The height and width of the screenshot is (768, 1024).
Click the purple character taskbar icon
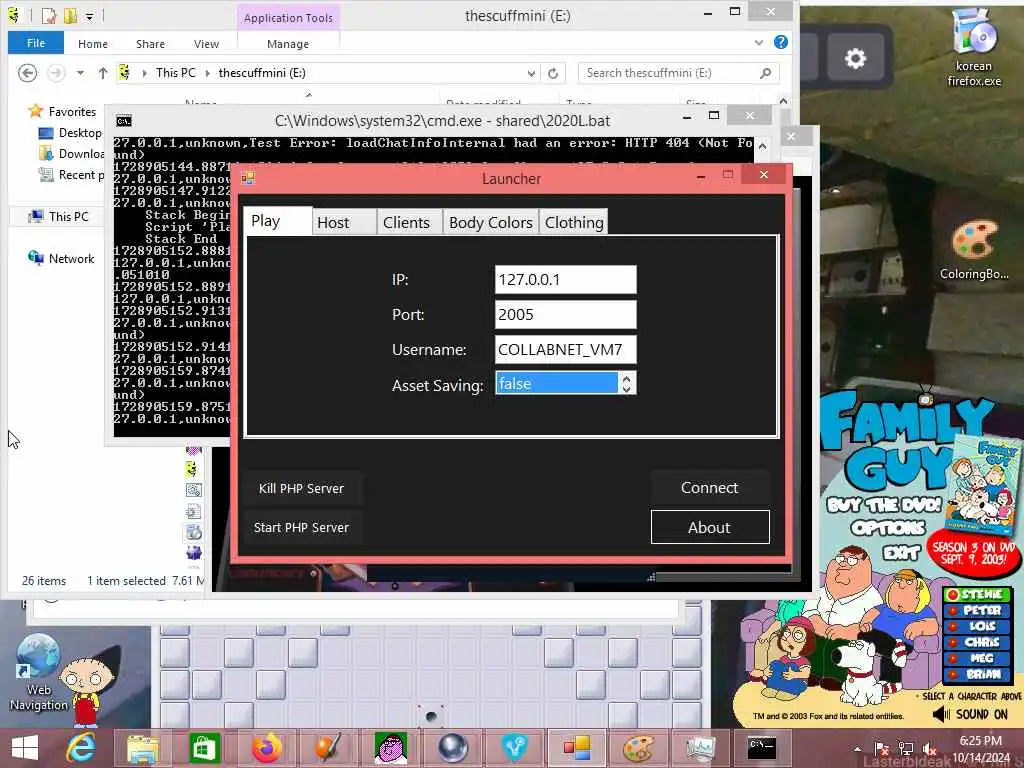pos(391,748)
